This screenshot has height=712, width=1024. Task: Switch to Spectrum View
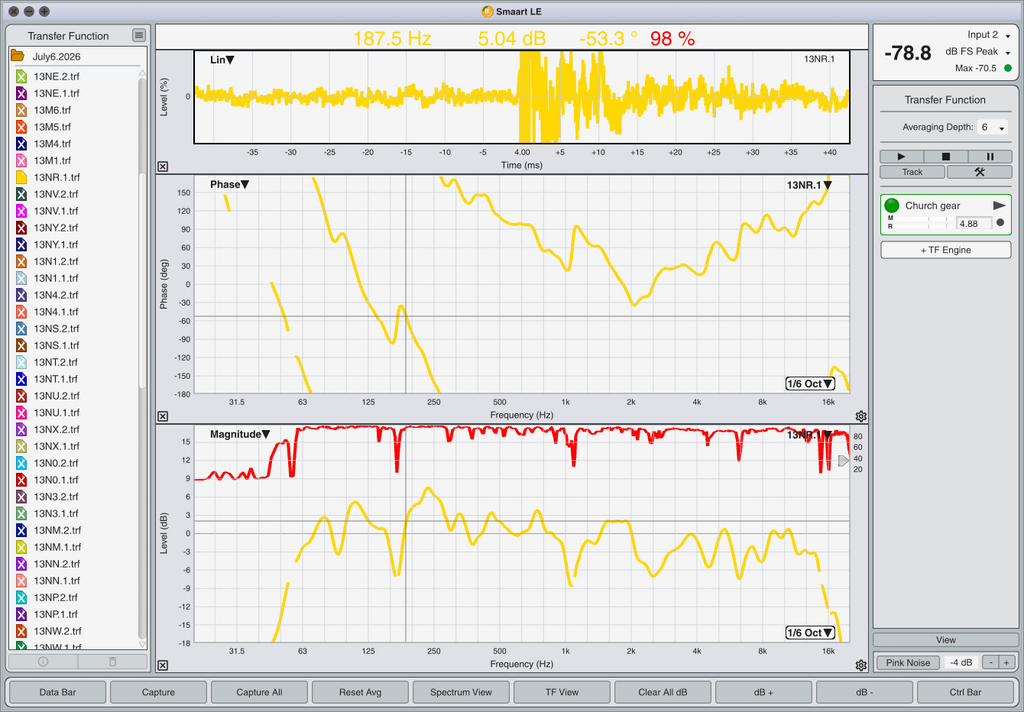click(461, 692)
